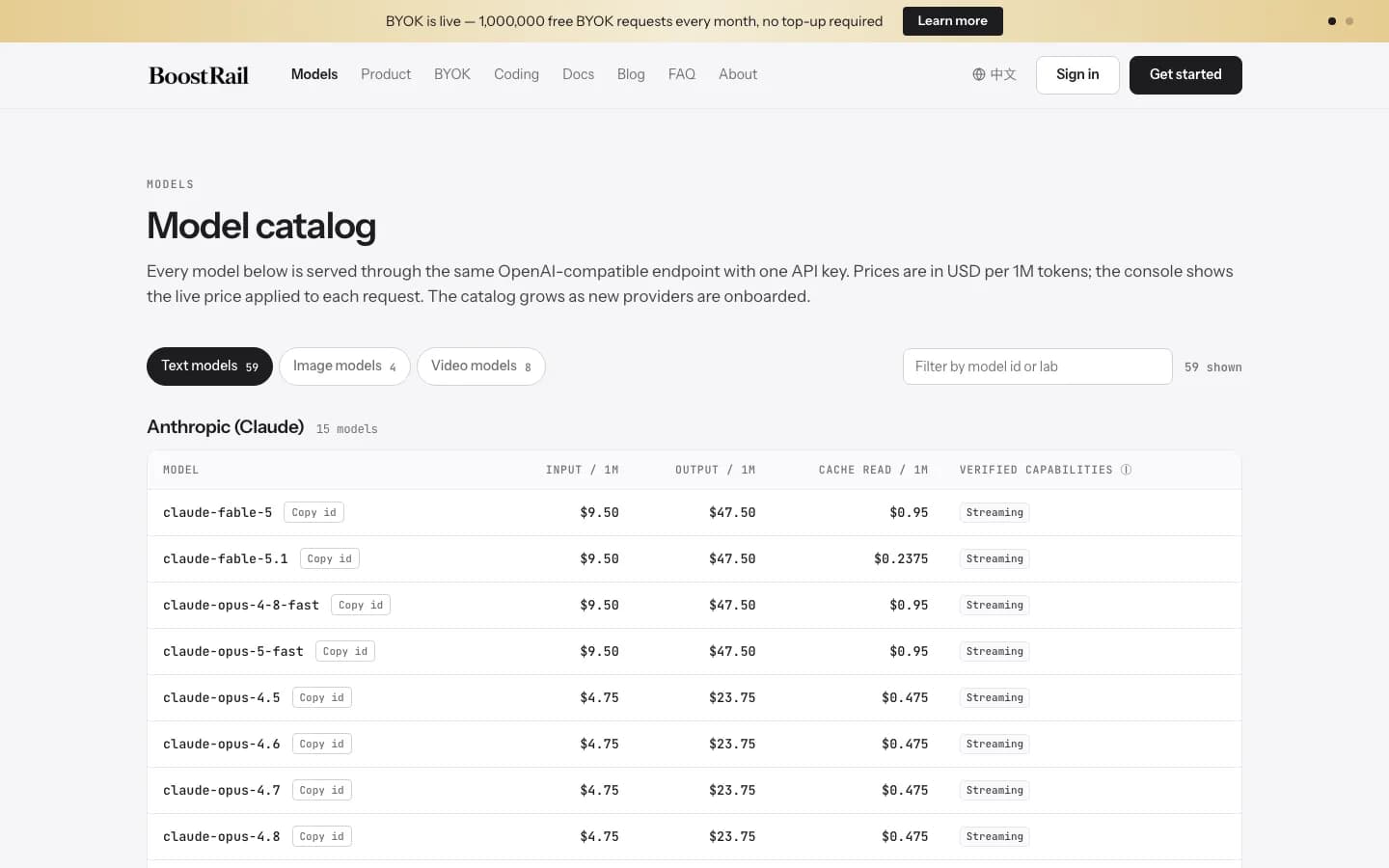Screen dimensions: 1389x868
Task: Focus the Filter by model id field
Action: (1038, 366)
